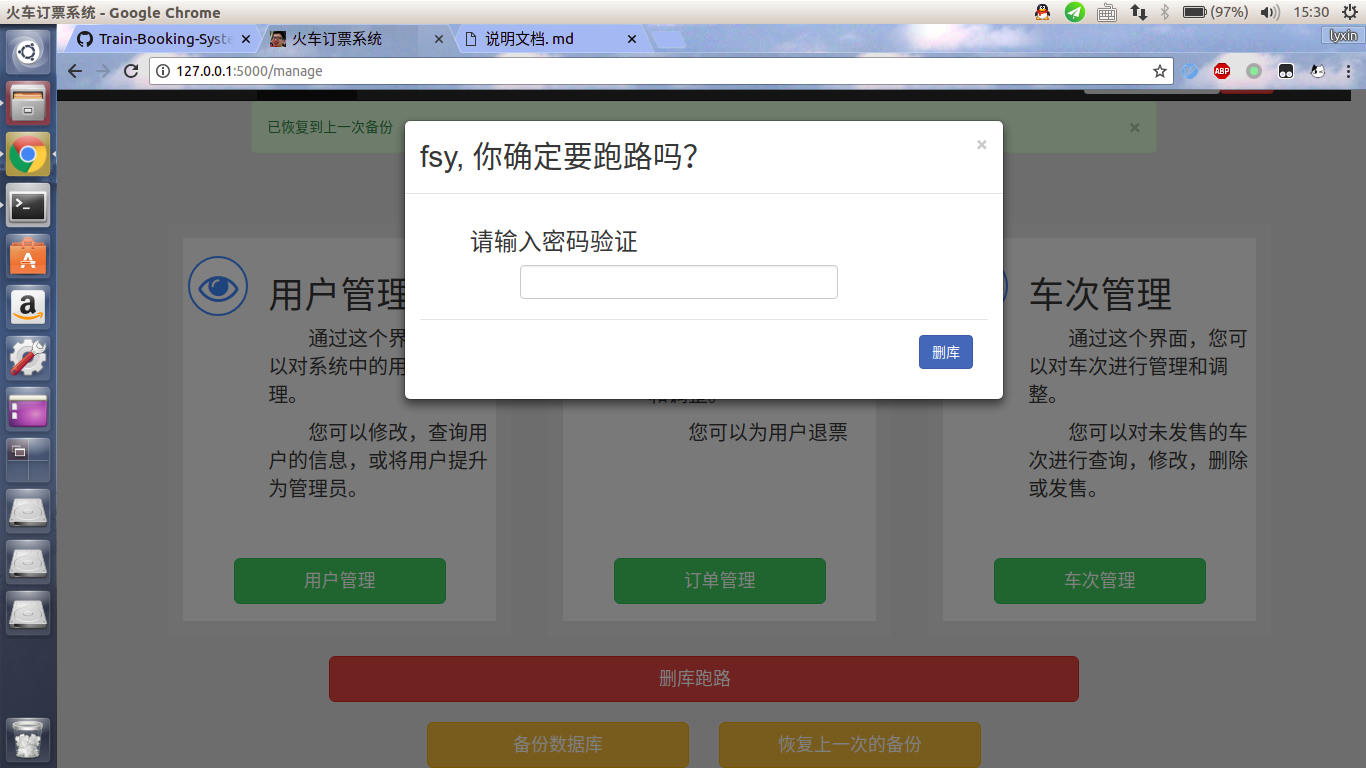Close the 说明文档.md tab
The width and height of the screenshot is (1366, 768).
click(x=631, y=39)
